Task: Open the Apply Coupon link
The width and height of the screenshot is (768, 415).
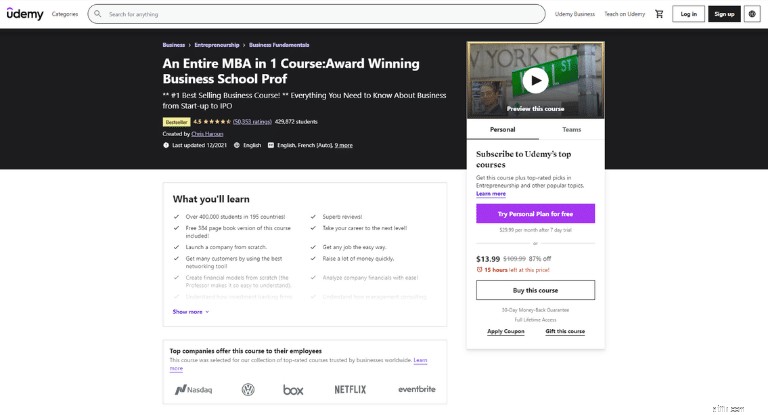Action: [x=505, y=331]
